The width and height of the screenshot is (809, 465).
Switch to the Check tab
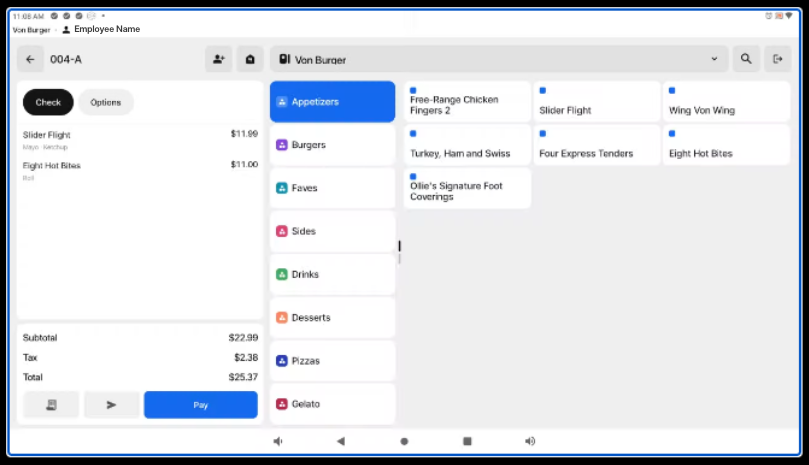coord(48,102)
